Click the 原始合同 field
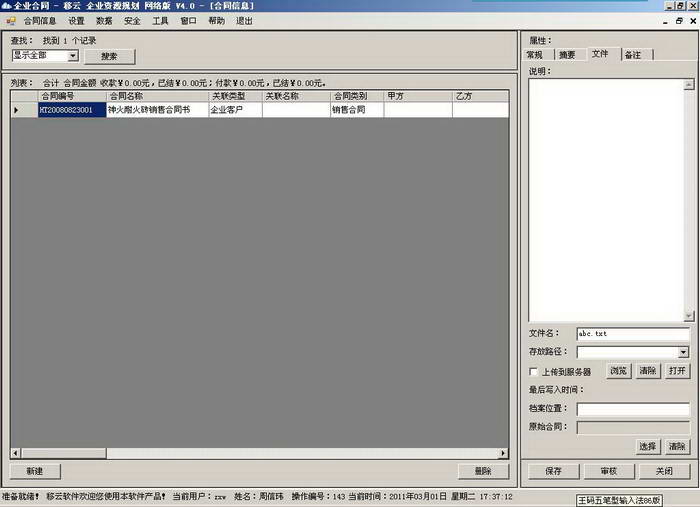The image size is (700, 507). tap(633, 428)
